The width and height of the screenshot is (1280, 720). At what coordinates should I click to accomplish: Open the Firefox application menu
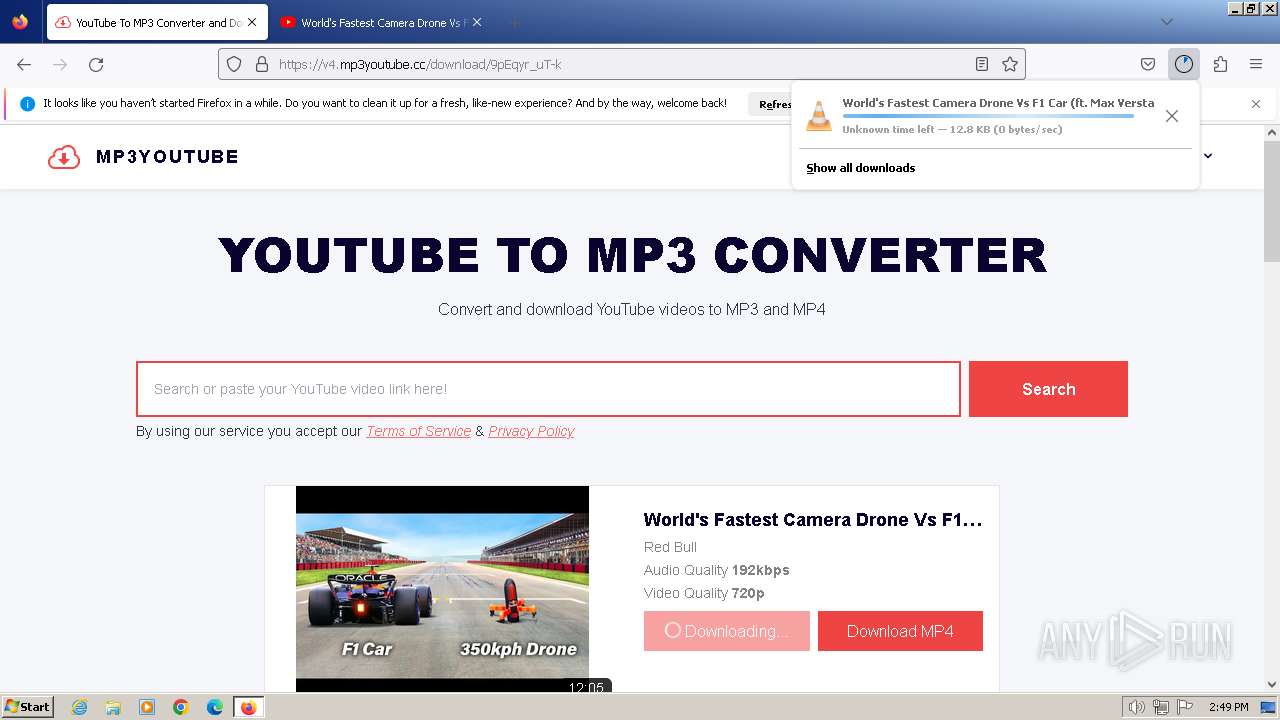coord(1256,64)
